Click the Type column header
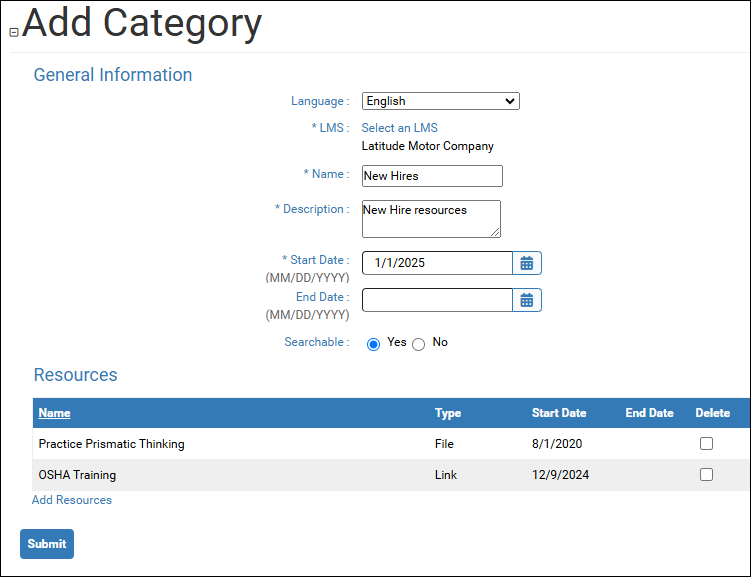Screen dimensions: 751x577 tap(447, 413)
